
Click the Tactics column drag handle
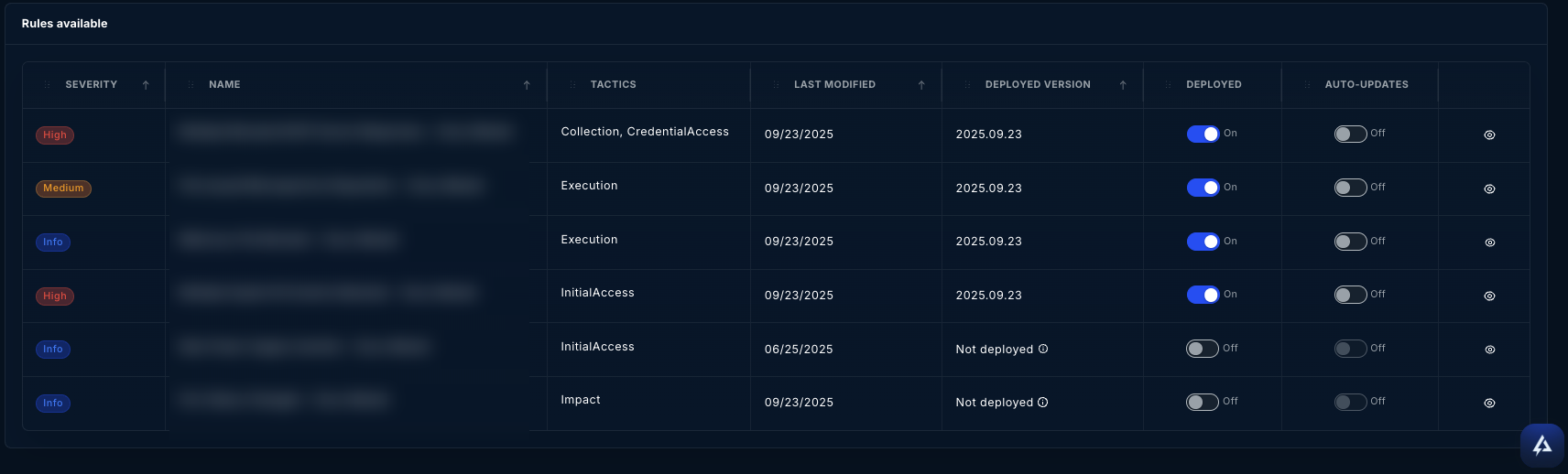(572, 85)
